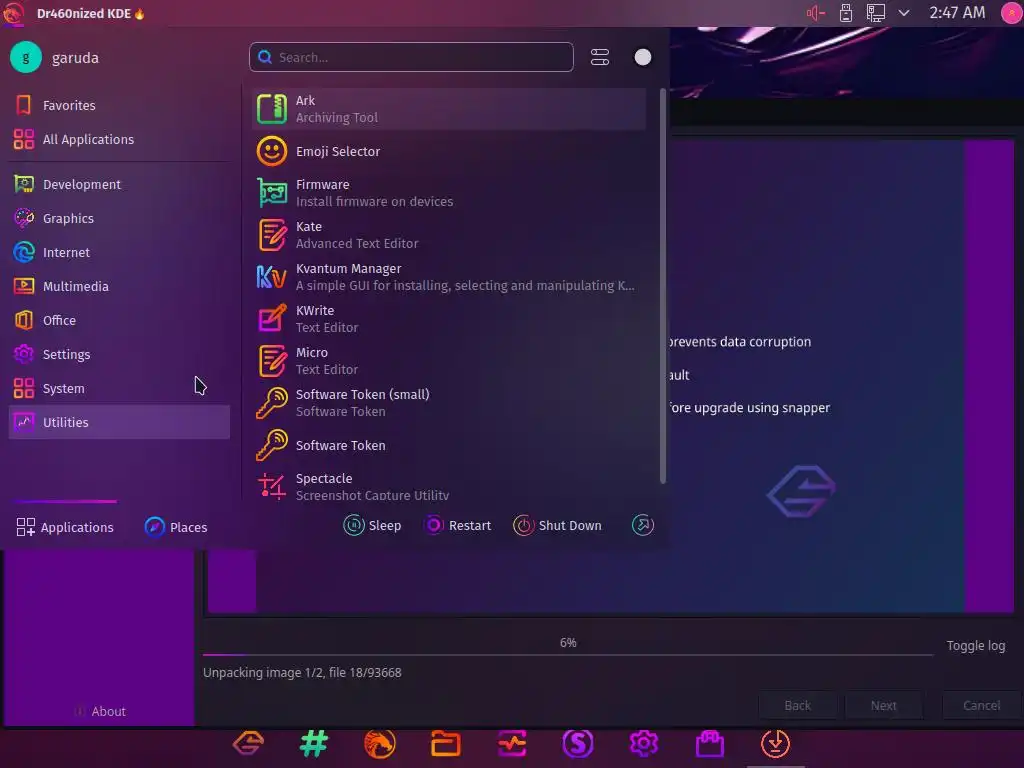Click installer Cancel button
The width and height of the screenshot is (1024, 768).
(x=981, y=705)
